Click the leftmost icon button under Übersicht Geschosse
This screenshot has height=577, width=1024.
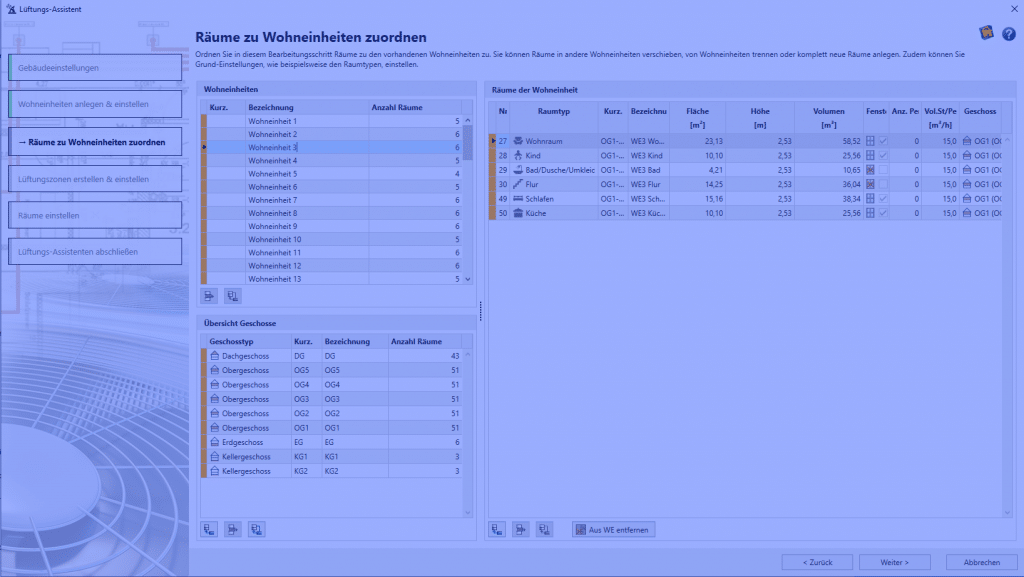209,529
